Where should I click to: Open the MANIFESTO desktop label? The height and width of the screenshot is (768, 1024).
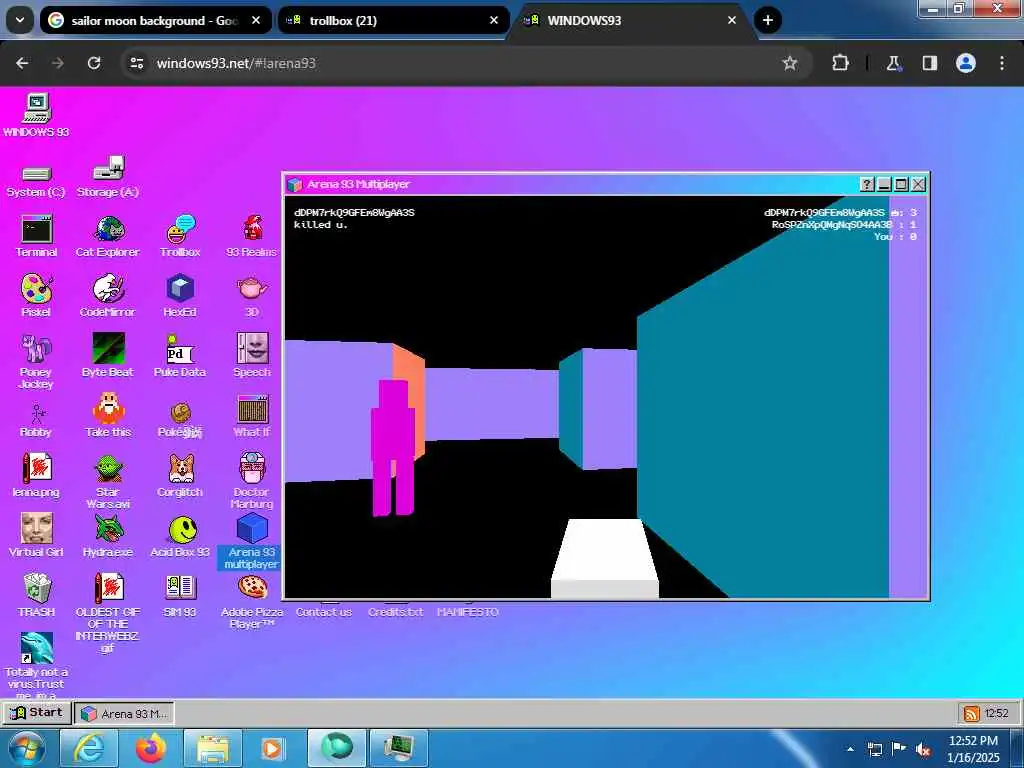468,612
